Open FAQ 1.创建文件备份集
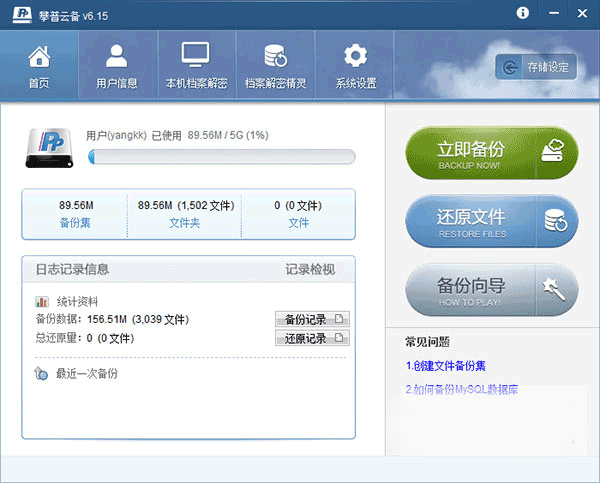 445,366
